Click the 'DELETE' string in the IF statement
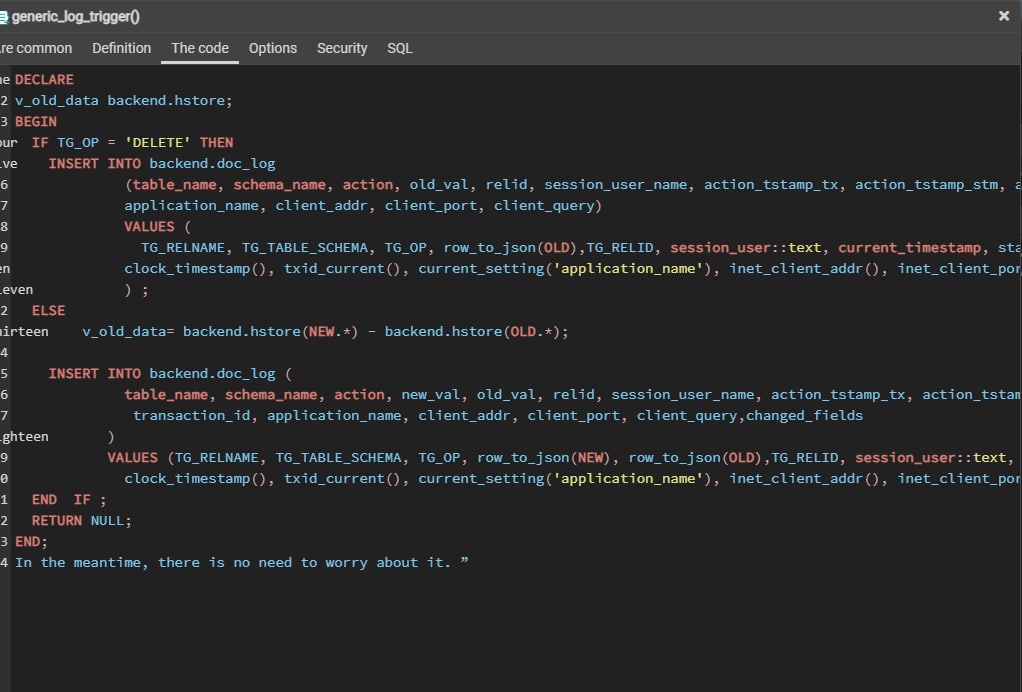 pyautogui.click(x=158, y=142)
